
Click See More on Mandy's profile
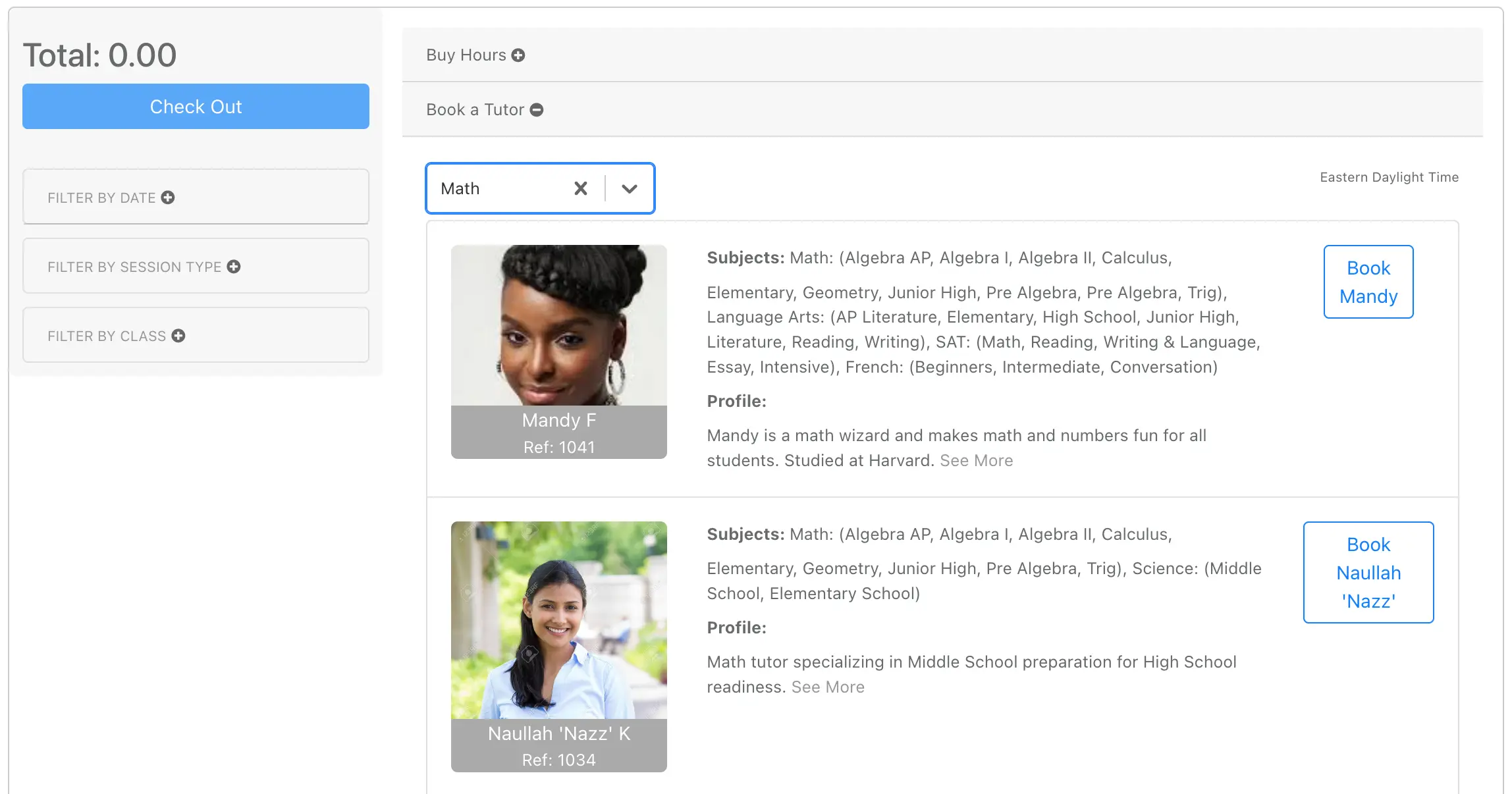pos(977,461)
